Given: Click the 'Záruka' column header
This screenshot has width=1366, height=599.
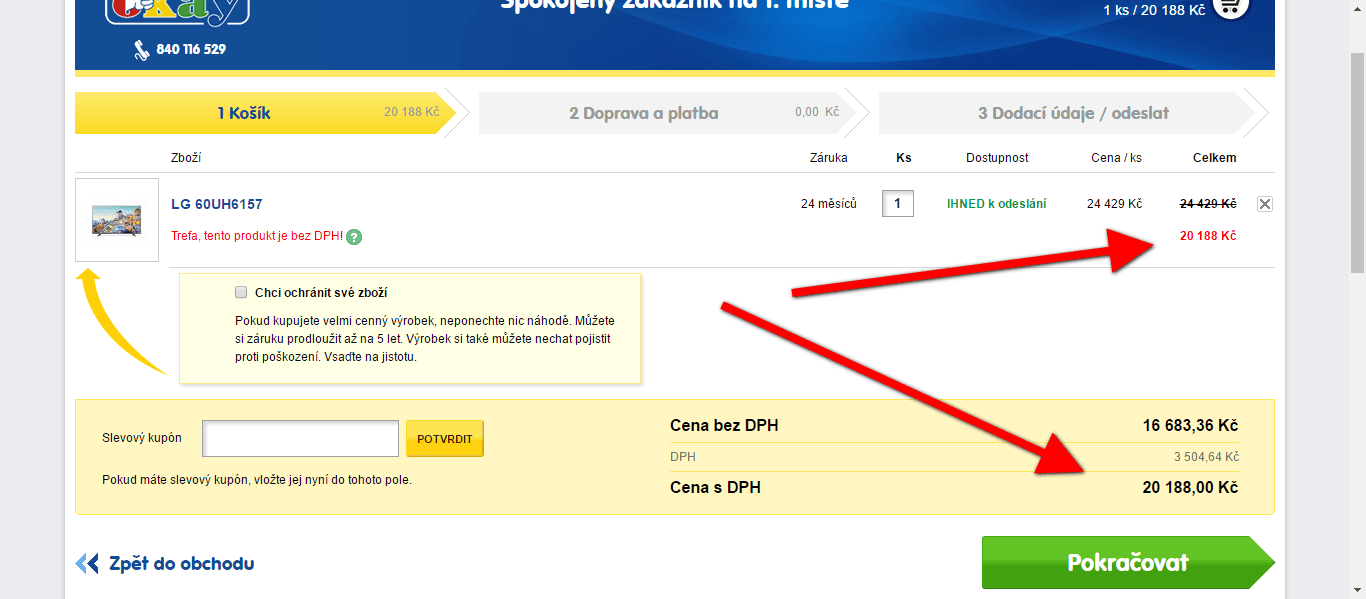Looking at the screenshot, I should 829,158.
